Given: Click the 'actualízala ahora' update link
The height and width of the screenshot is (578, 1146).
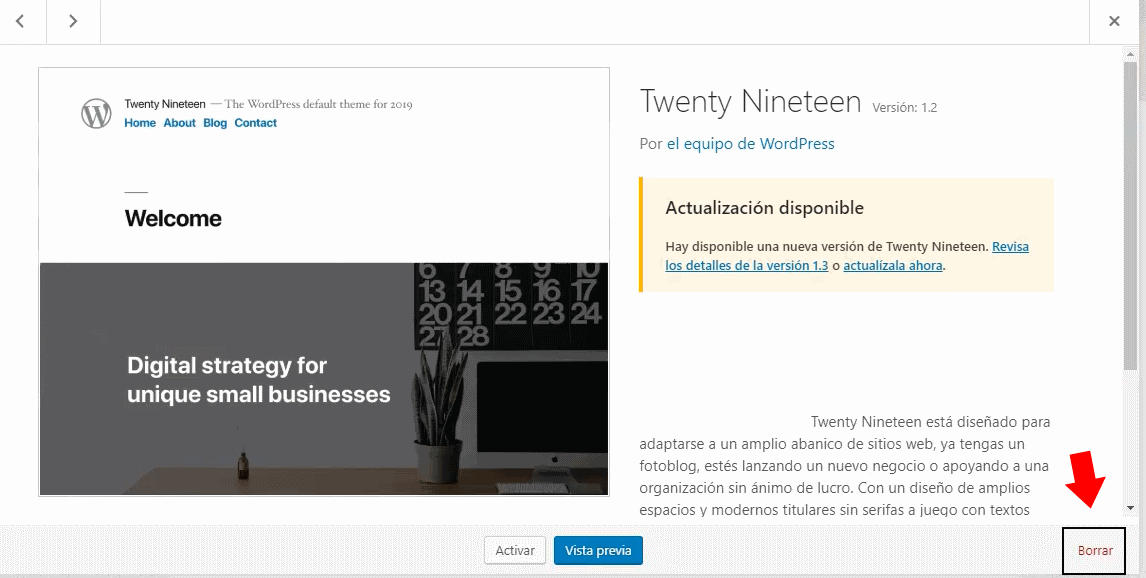Looking at the screenshot, I should [x=892, y=266].
